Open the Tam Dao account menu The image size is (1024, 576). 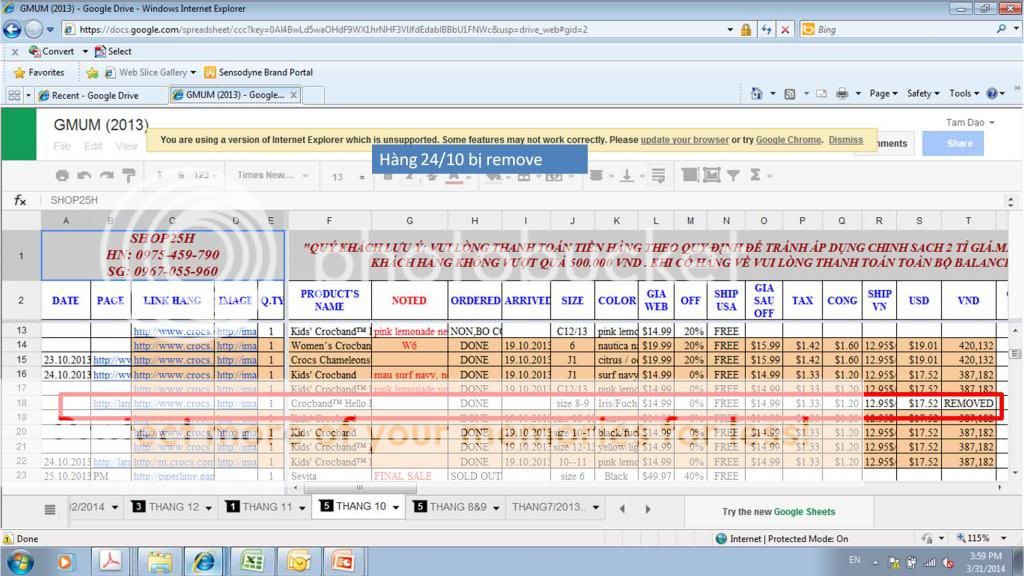964,123
